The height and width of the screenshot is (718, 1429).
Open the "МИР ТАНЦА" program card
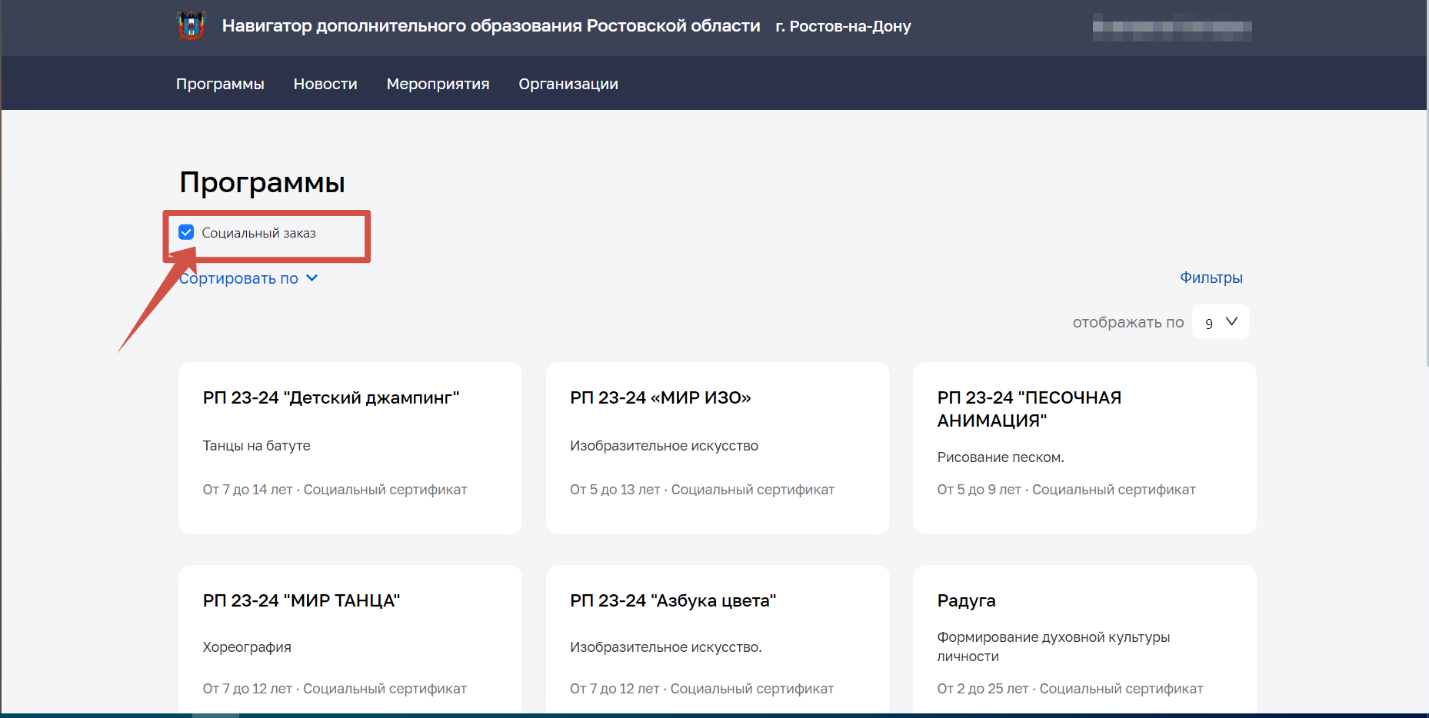coord(350,640)
